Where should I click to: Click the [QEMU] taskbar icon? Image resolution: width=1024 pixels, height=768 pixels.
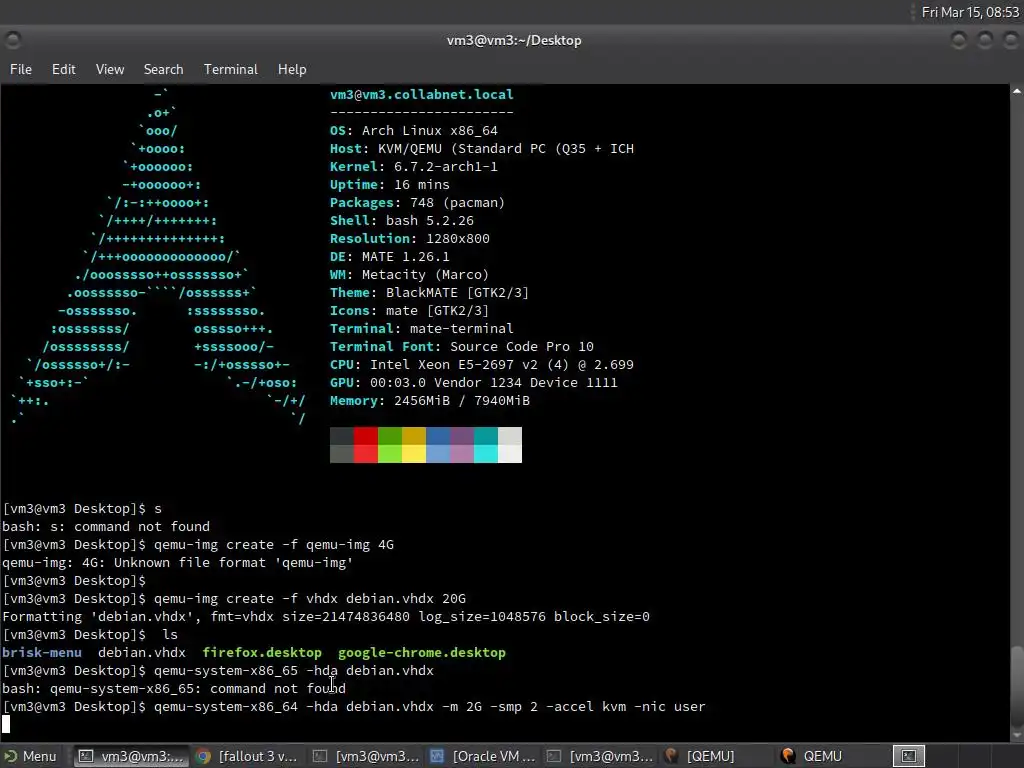pos(671,756)
